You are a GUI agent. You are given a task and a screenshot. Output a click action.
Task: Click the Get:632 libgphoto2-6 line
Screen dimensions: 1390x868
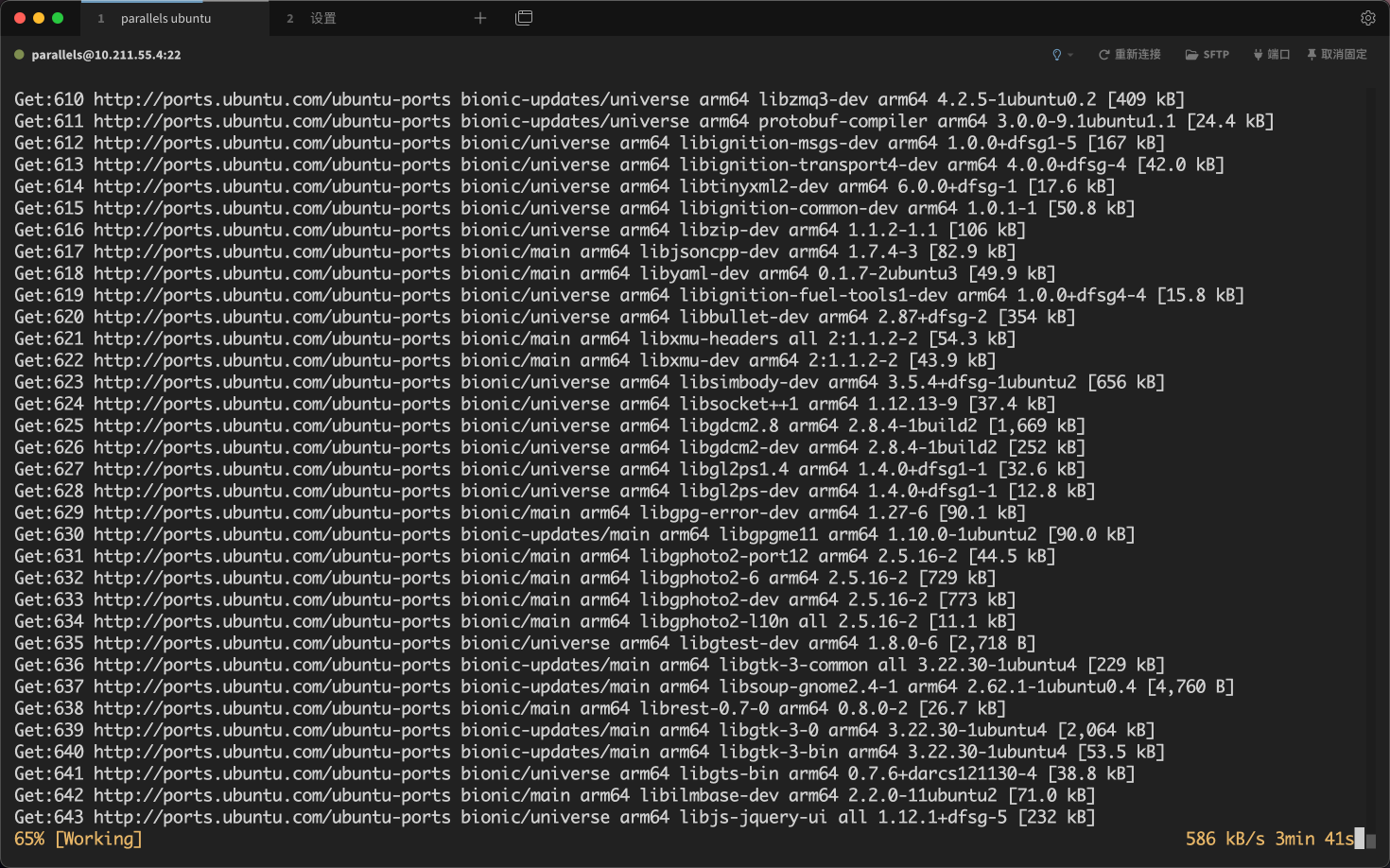(x=505, y=578)
